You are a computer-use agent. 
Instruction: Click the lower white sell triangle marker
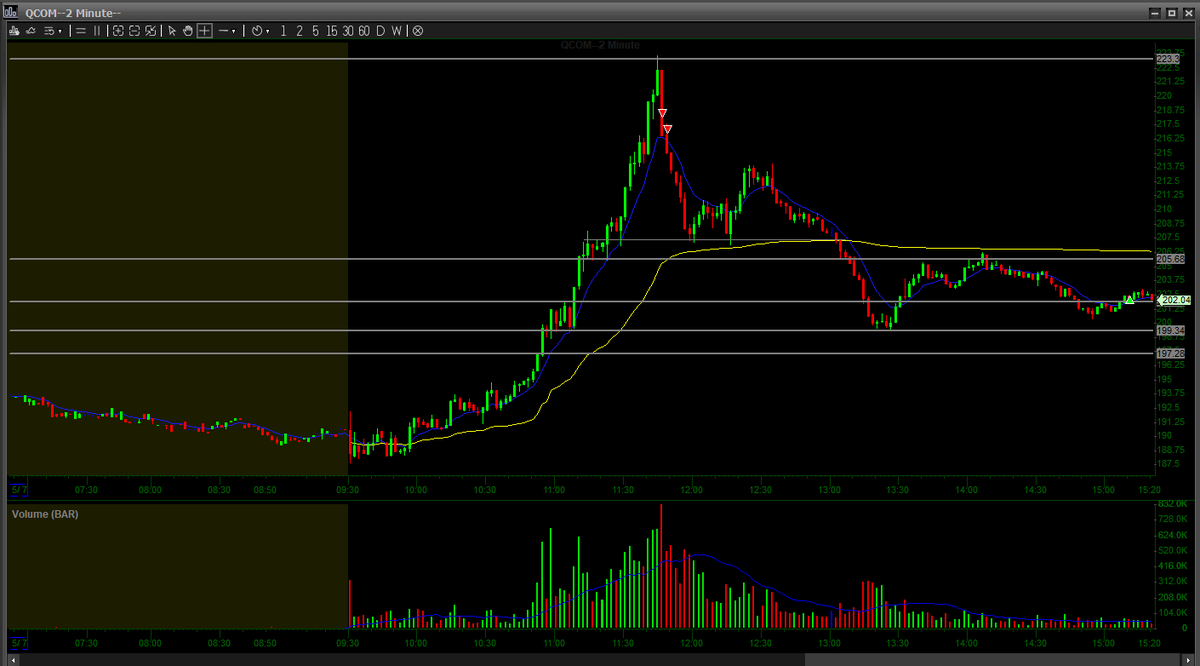pos(667,128)
